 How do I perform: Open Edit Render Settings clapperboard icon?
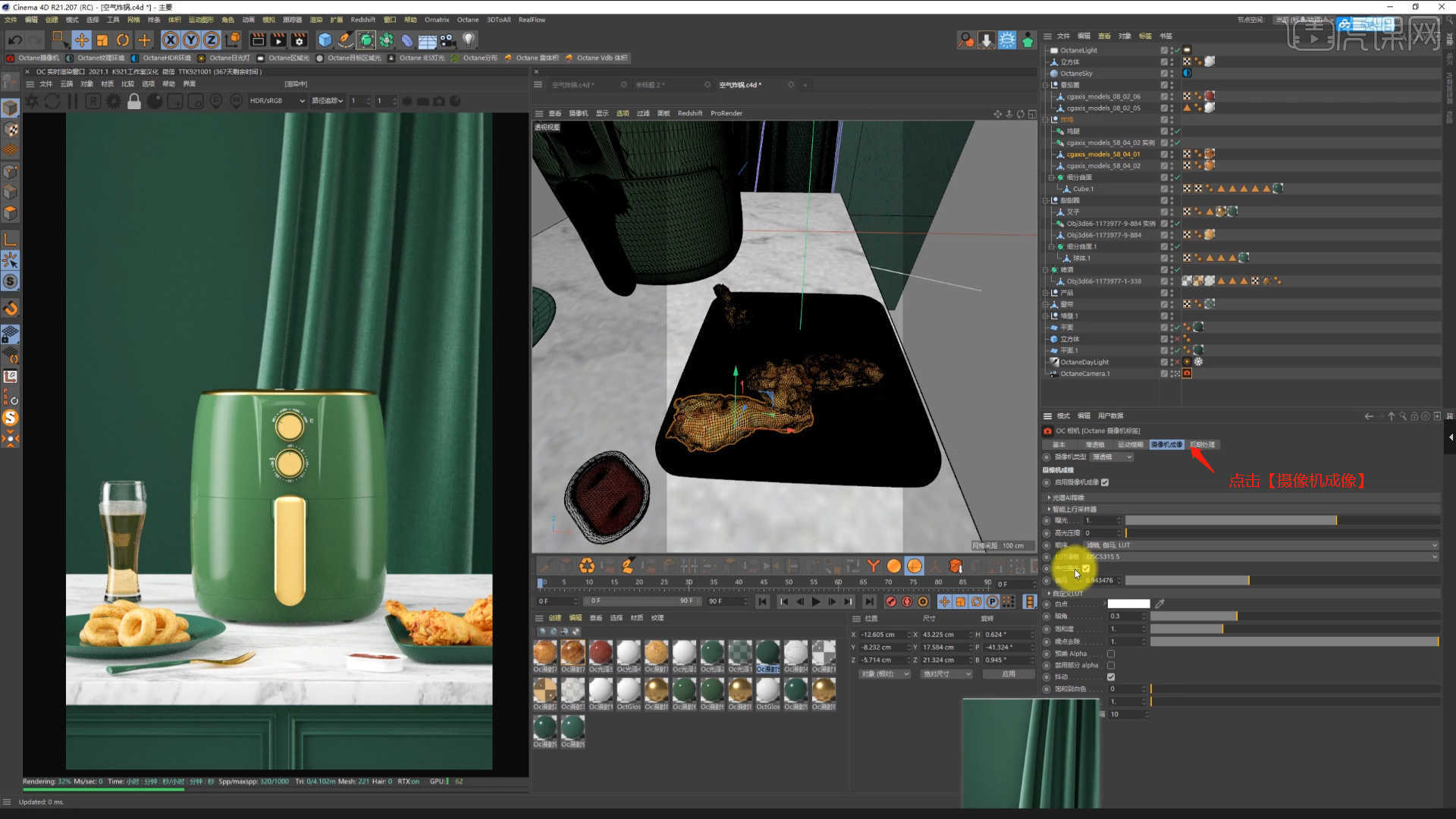(299, 40)
